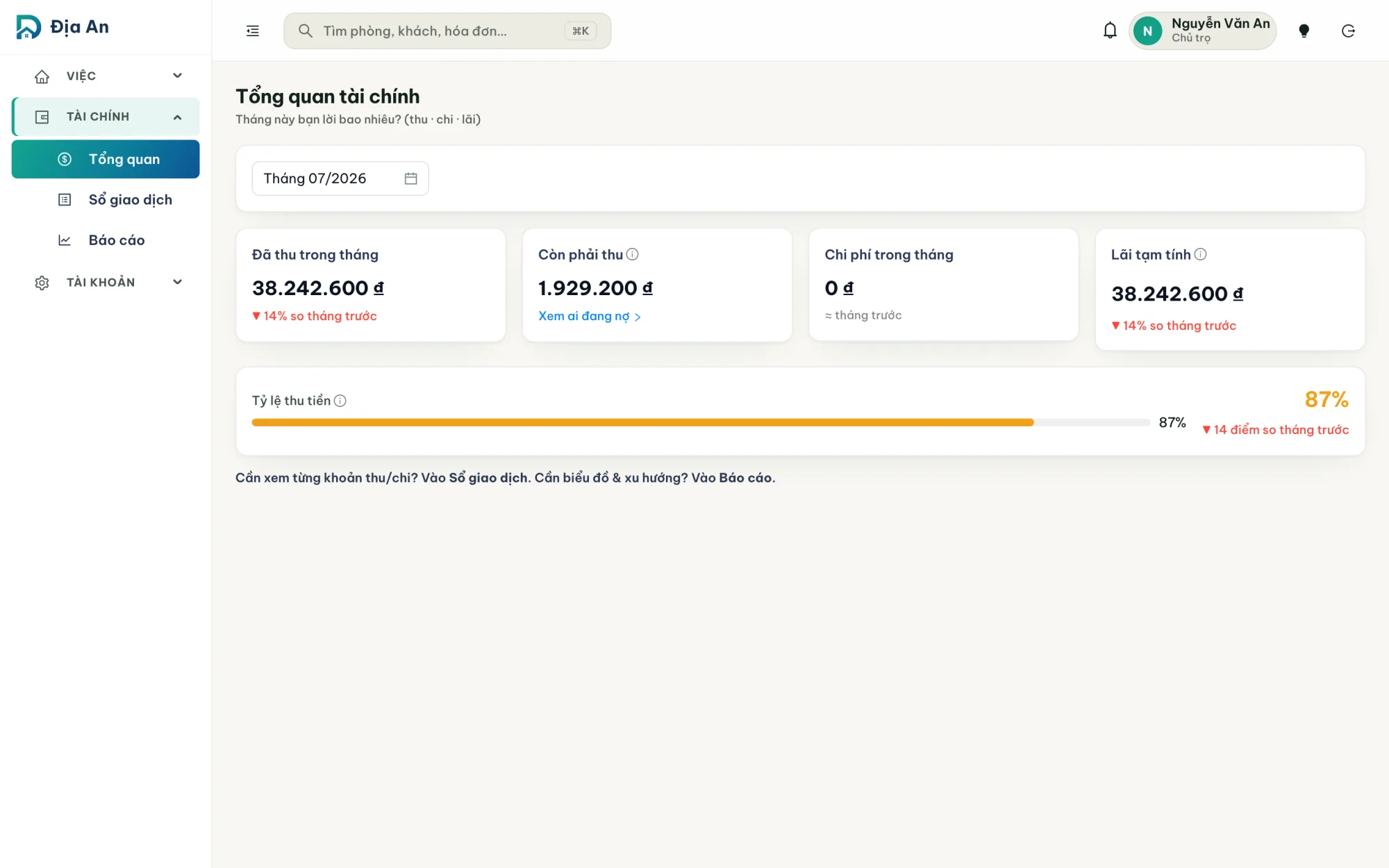Click the green N avatar
Screen dimensions: 1389x868
1147,31
